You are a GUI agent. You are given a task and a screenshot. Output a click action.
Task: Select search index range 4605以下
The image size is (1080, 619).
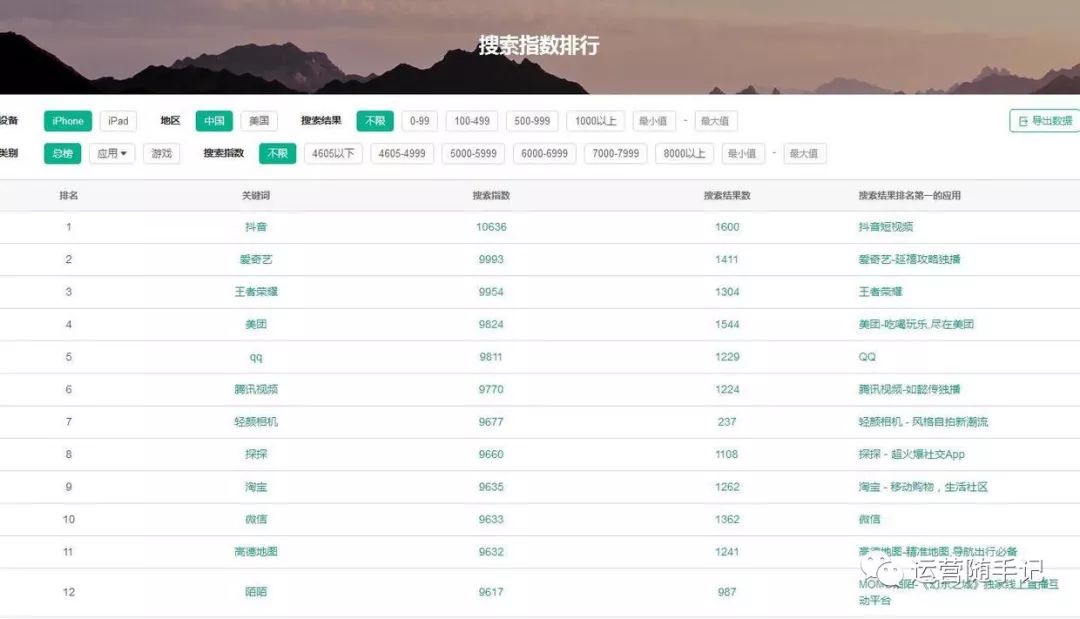point(333,154)
